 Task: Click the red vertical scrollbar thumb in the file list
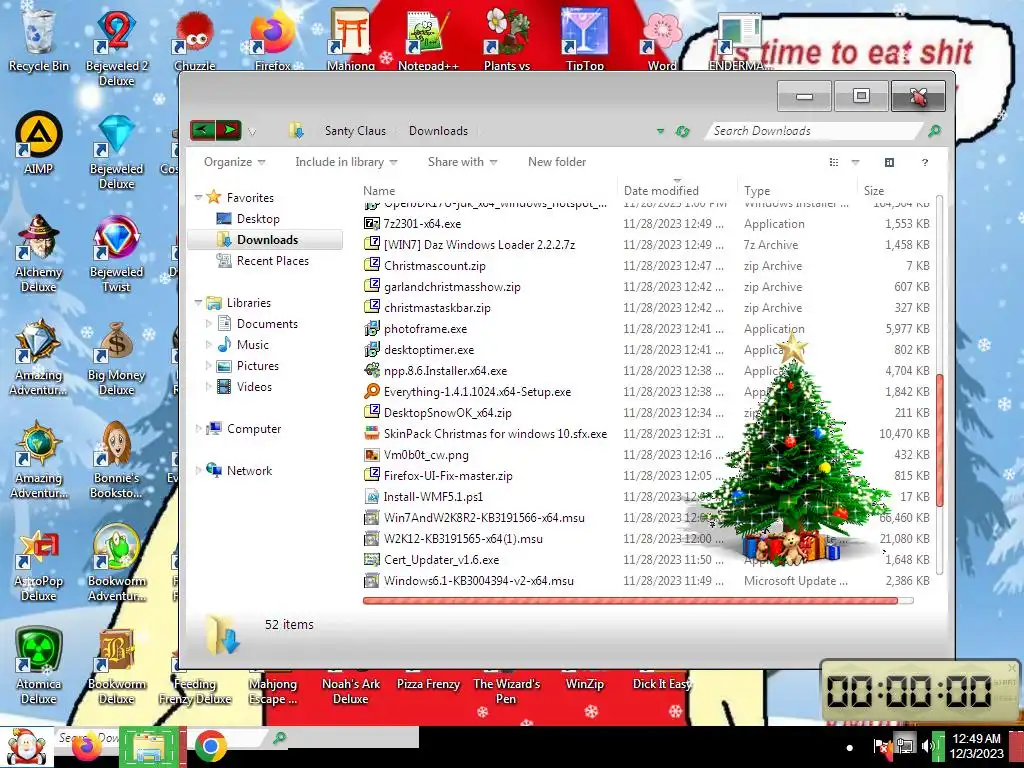point(940,440)
